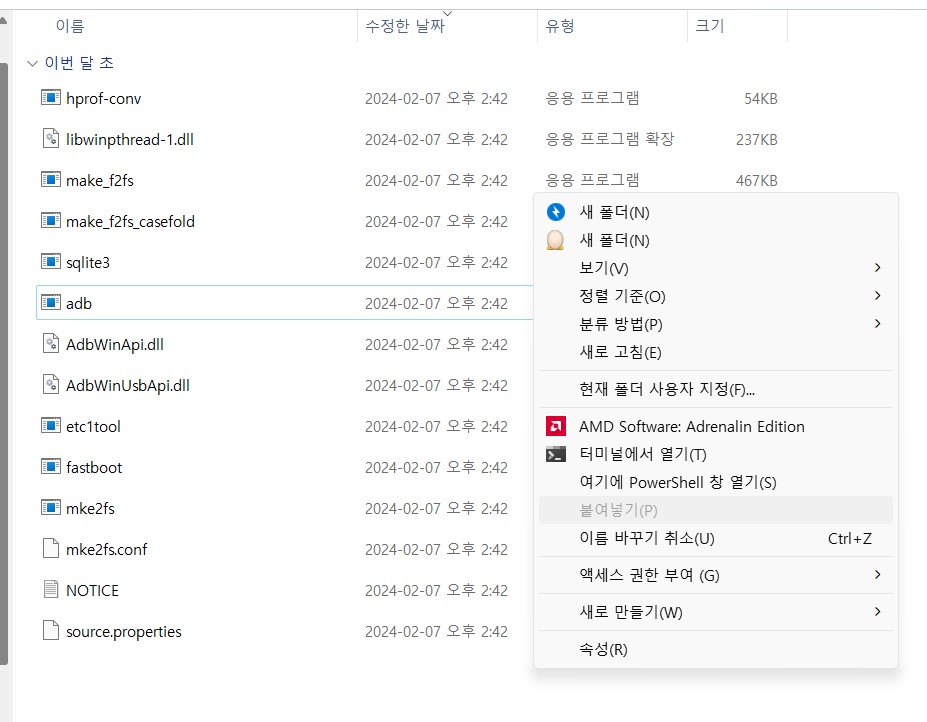This screenshot has width=927, height=722.
Task: Select 이름 바꾸기 취소(U)
Action: 715,538
